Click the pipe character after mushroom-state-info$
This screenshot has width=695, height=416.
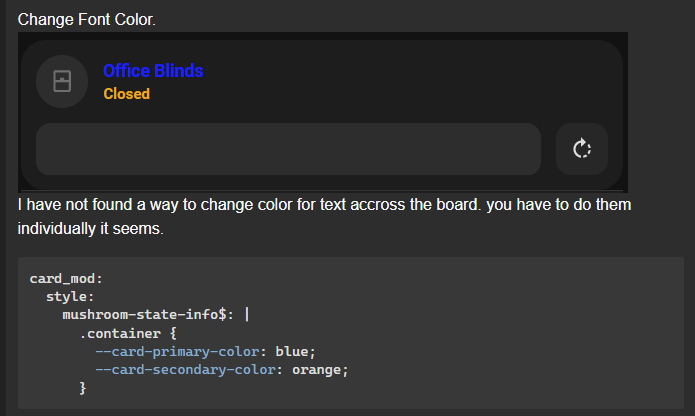click(x=247, y=315)
